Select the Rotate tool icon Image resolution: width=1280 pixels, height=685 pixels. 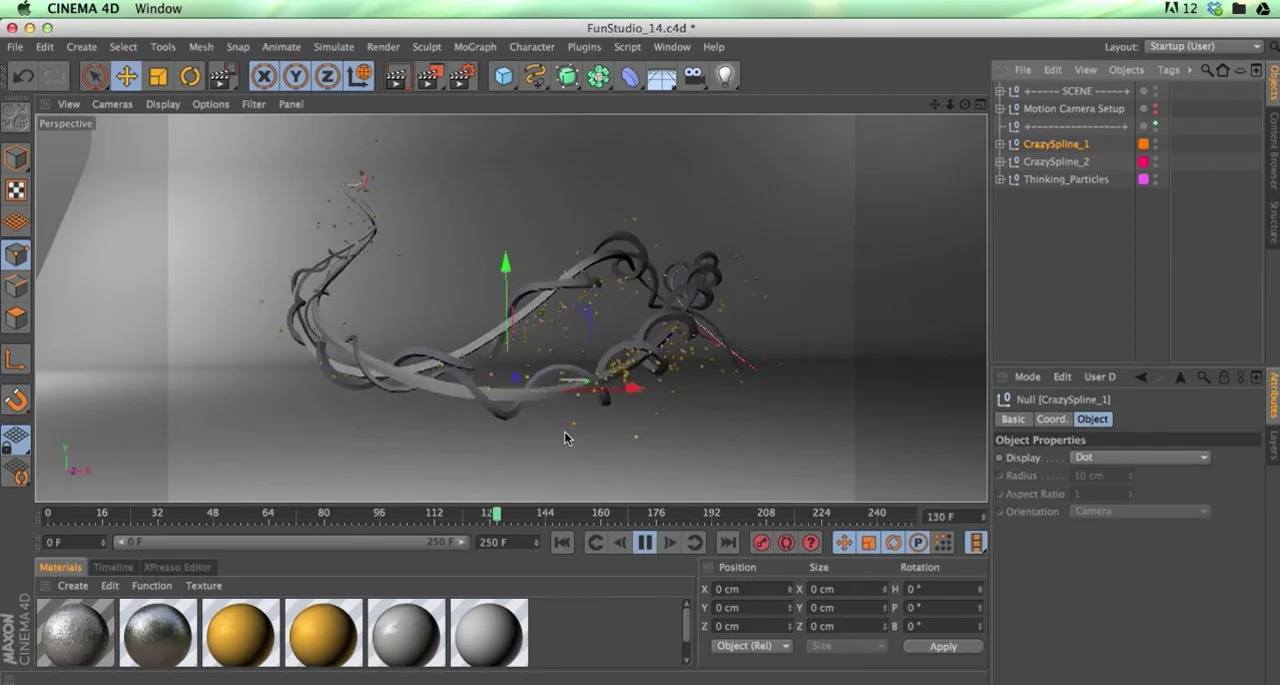point(190,76)
